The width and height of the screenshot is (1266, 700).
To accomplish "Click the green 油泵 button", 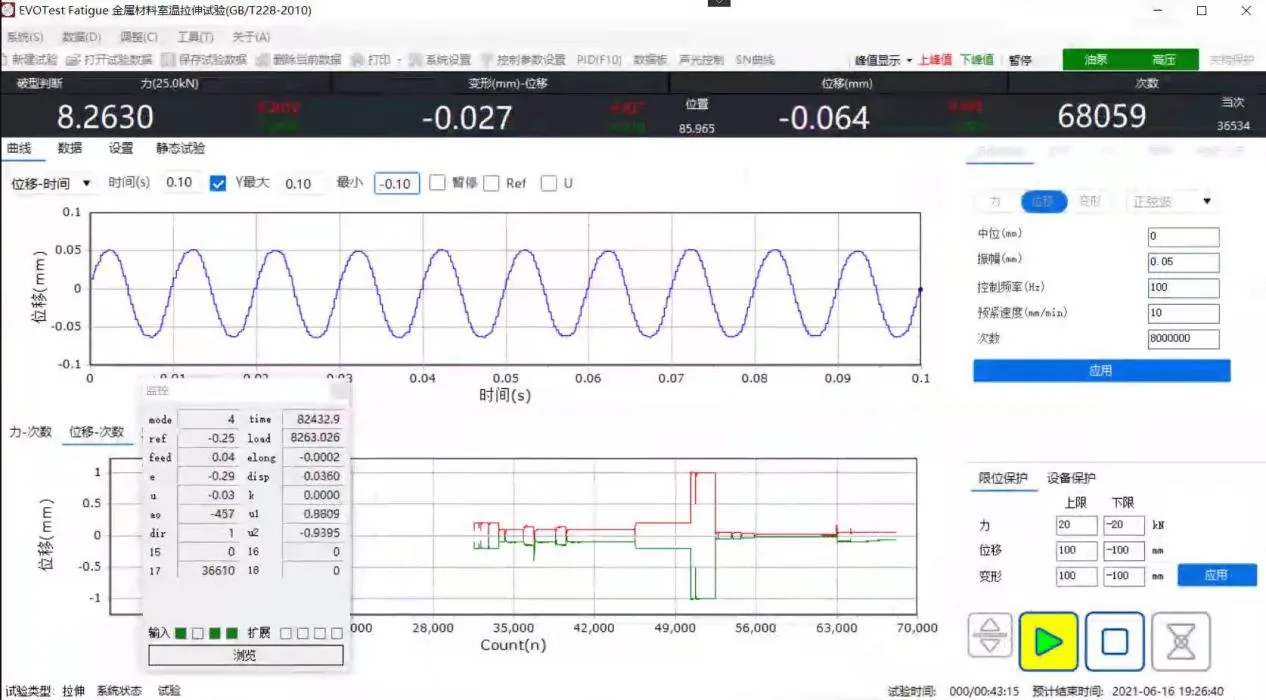I will [x=1097, y=60].
